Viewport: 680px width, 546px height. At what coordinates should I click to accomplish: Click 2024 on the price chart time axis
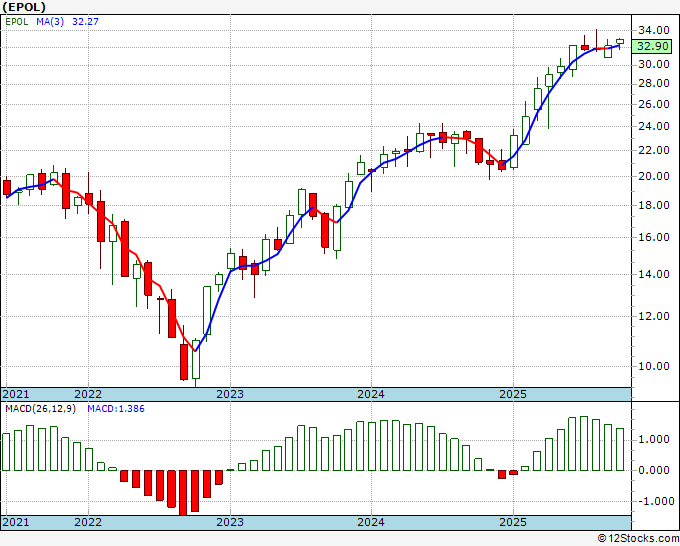371,394
